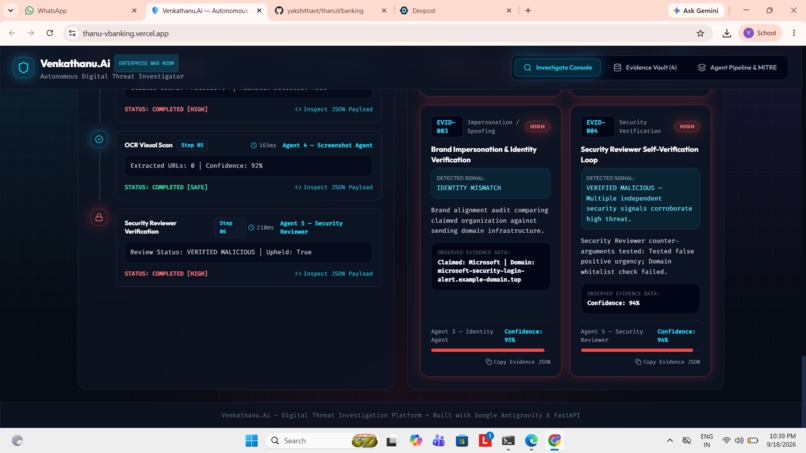Open the Windows Start menu
The width and height of the screenshot is (806, 453).
coord(251,441)
